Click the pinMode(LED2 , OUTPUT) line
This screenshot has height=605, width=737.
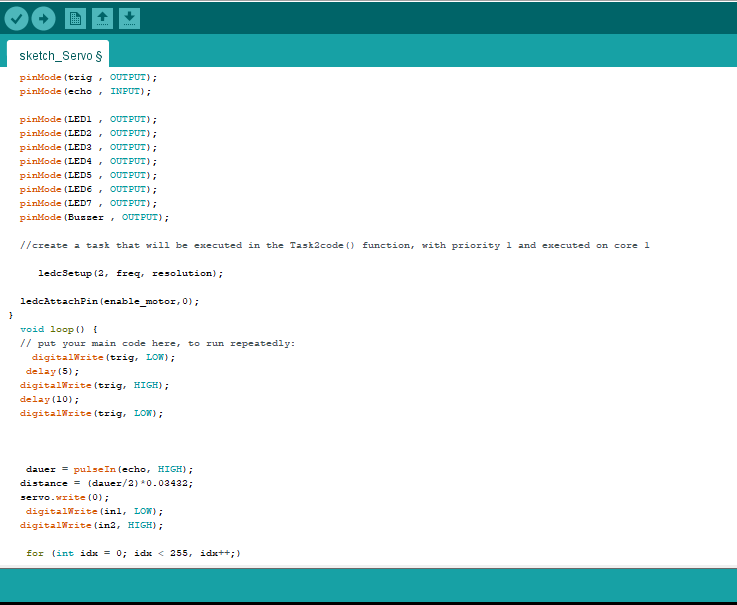point(88,134)
